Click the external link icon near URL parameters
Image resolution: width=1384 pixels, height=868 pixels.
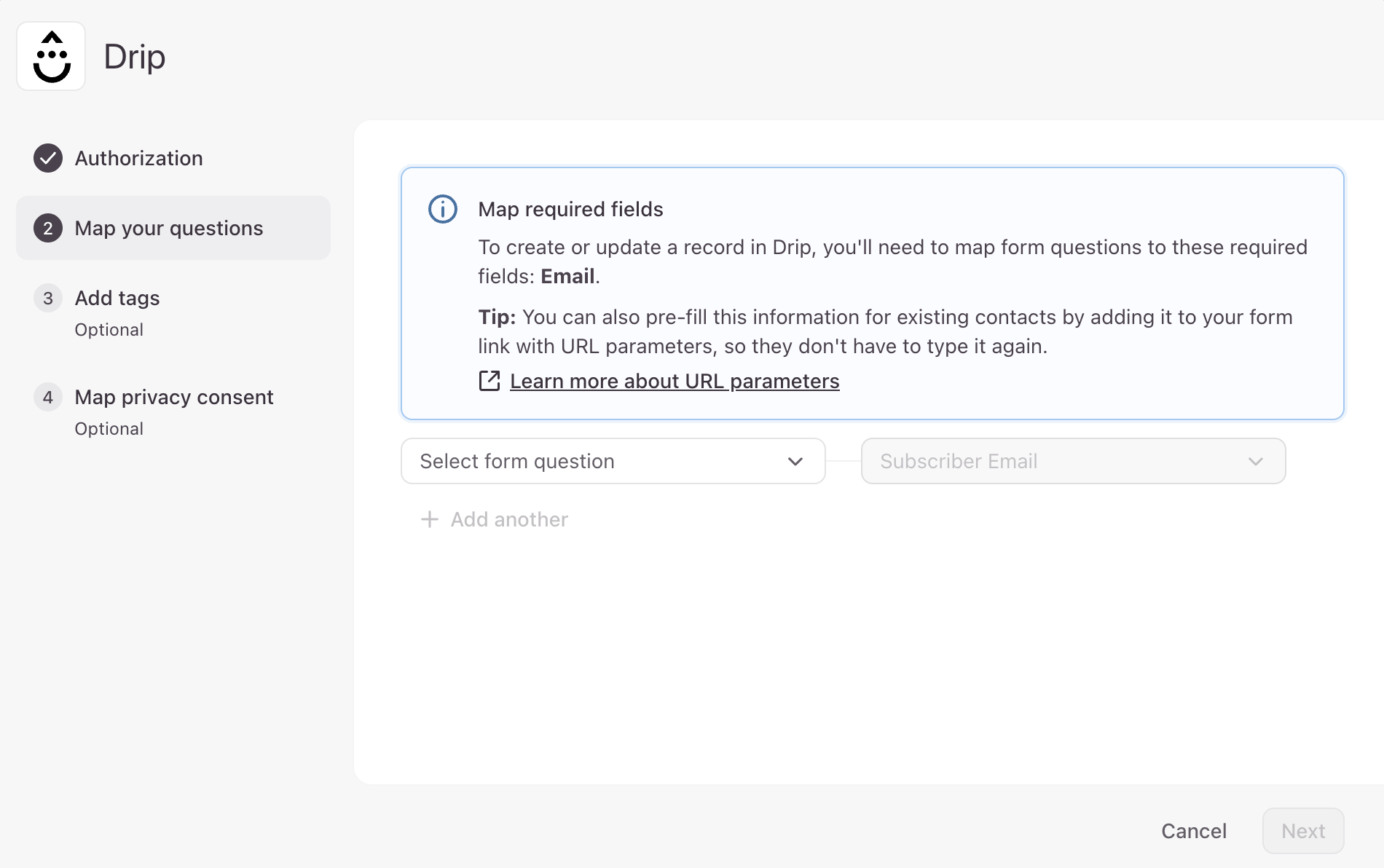pyautogui.click(x=489, y=381)
